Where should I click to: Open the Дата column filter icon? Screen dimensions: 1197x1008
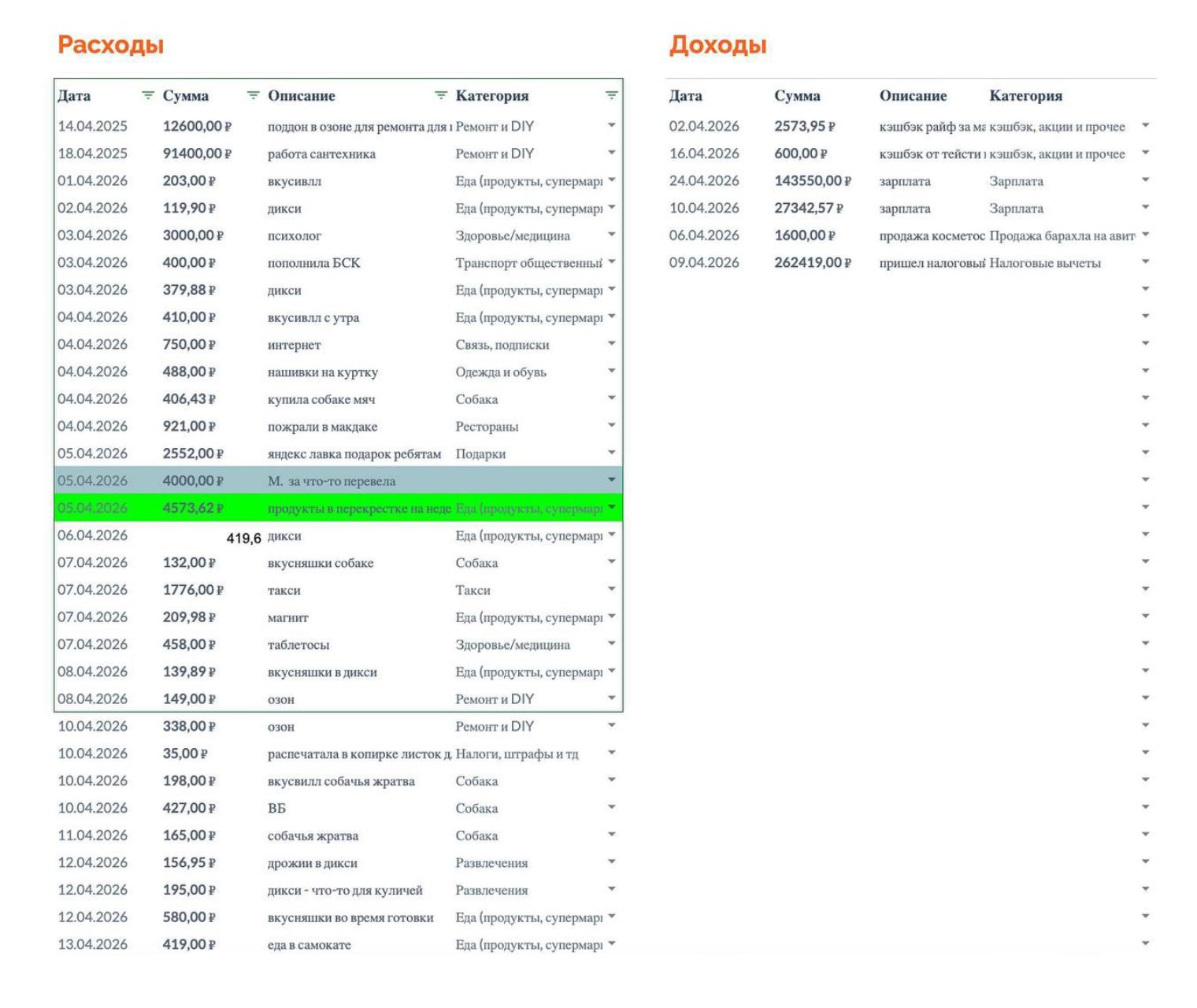point(147,95)
